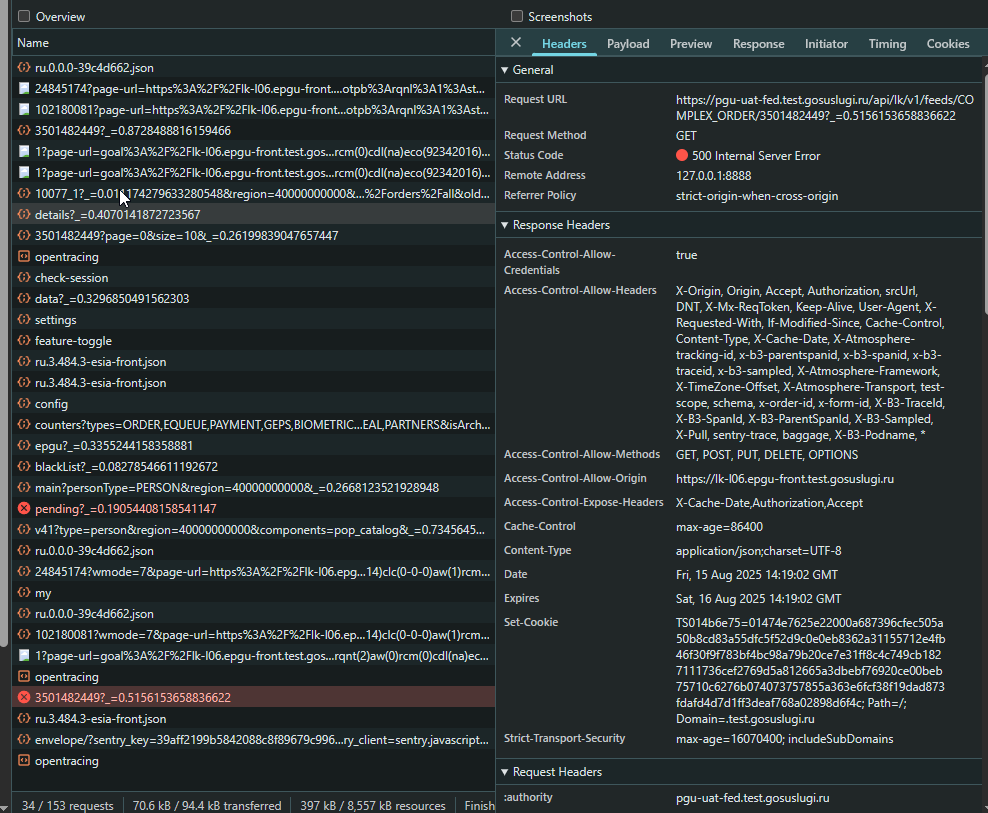Click the document icon of the 102180081?page-url request
Image resolution: width=988 pixels, height=813 pixels.
[24, 109]
